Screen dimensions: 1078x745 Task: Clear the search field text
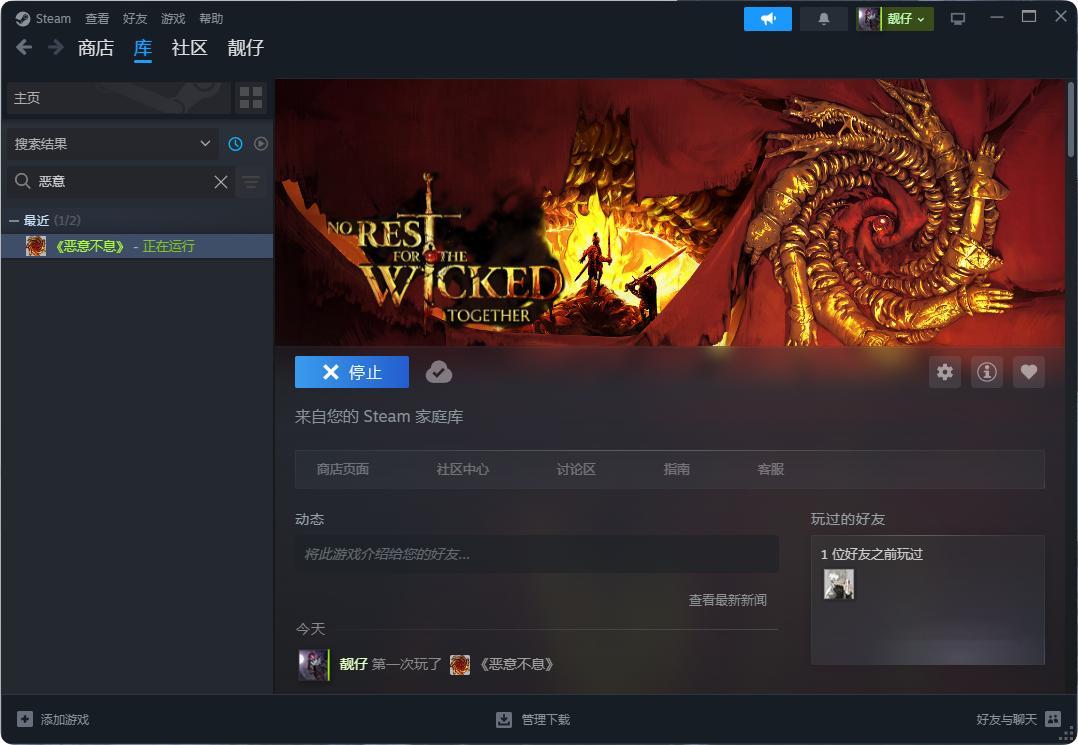[x=221, y=181]
